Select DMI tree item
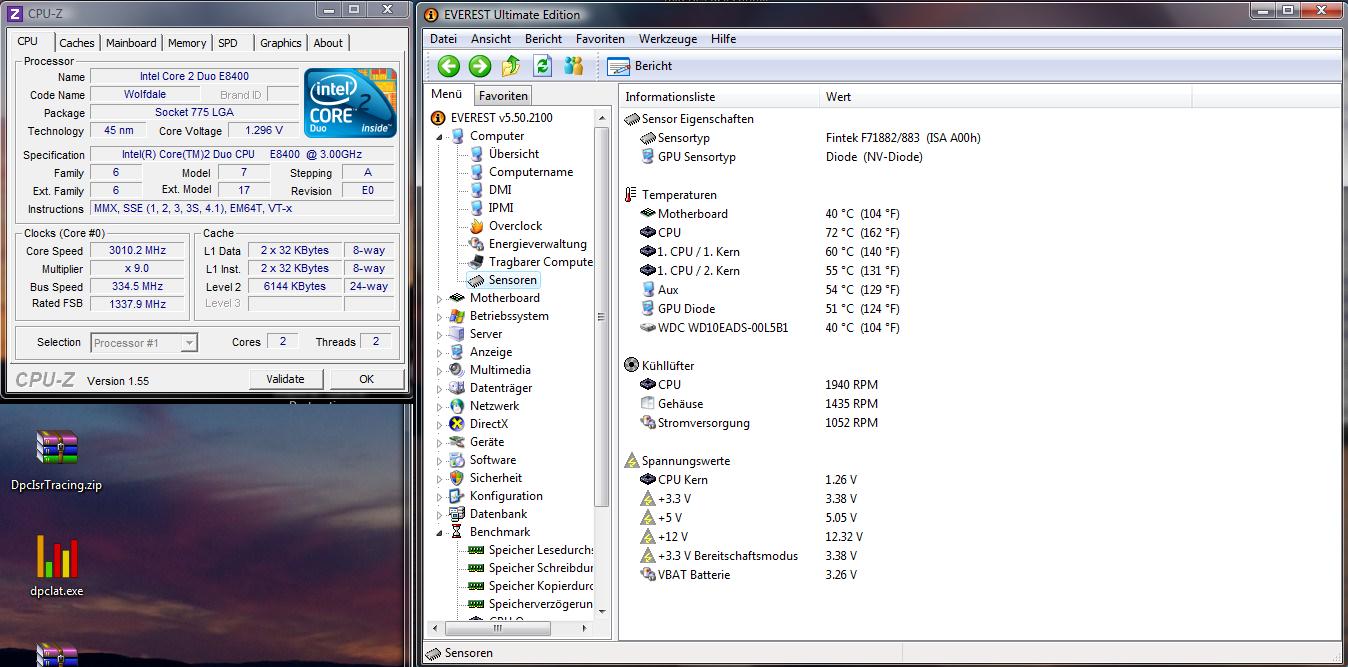The width and height of the screenshot is (1348, 667). (500, 190)
